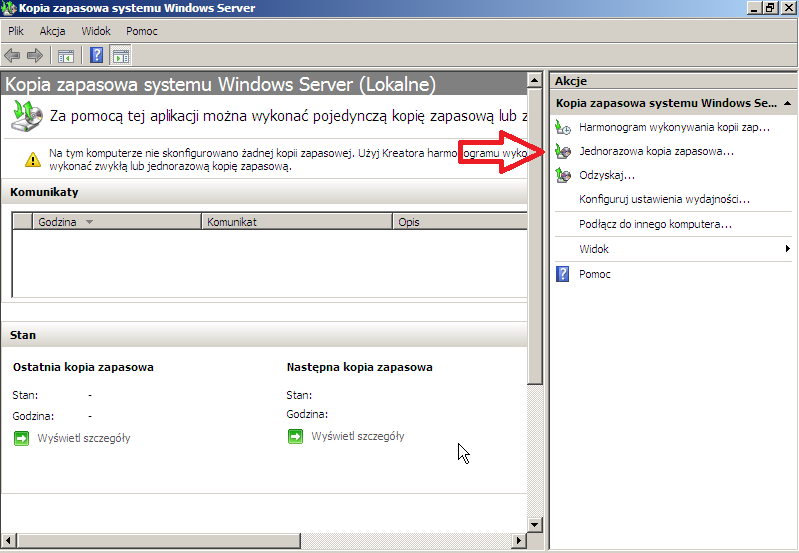This screenshot has height=553, width=799.
Task: Close the Kopia zapasowa window
Action: coord(788,8)
